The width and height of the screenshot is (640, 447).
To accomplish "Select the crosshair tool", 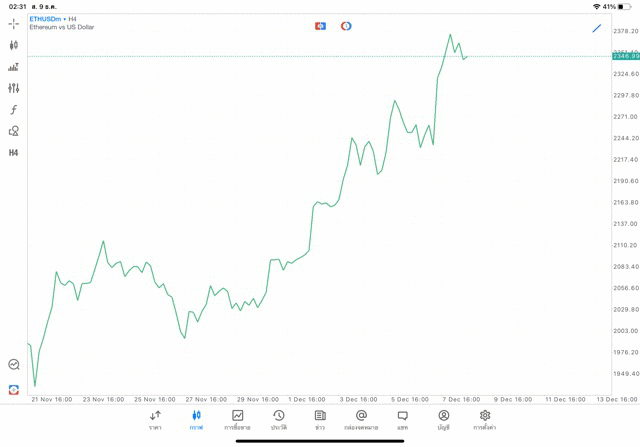I will click(x=14, y=23).
